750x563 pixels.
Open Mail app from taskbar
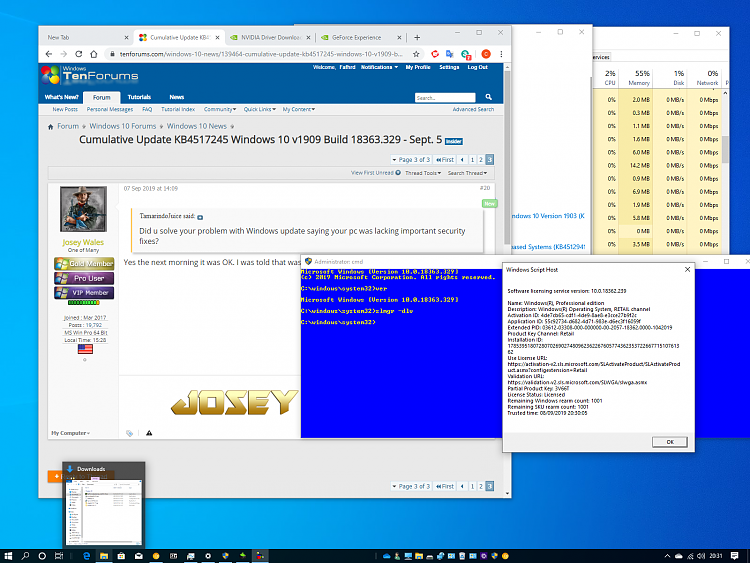[139, 556]
